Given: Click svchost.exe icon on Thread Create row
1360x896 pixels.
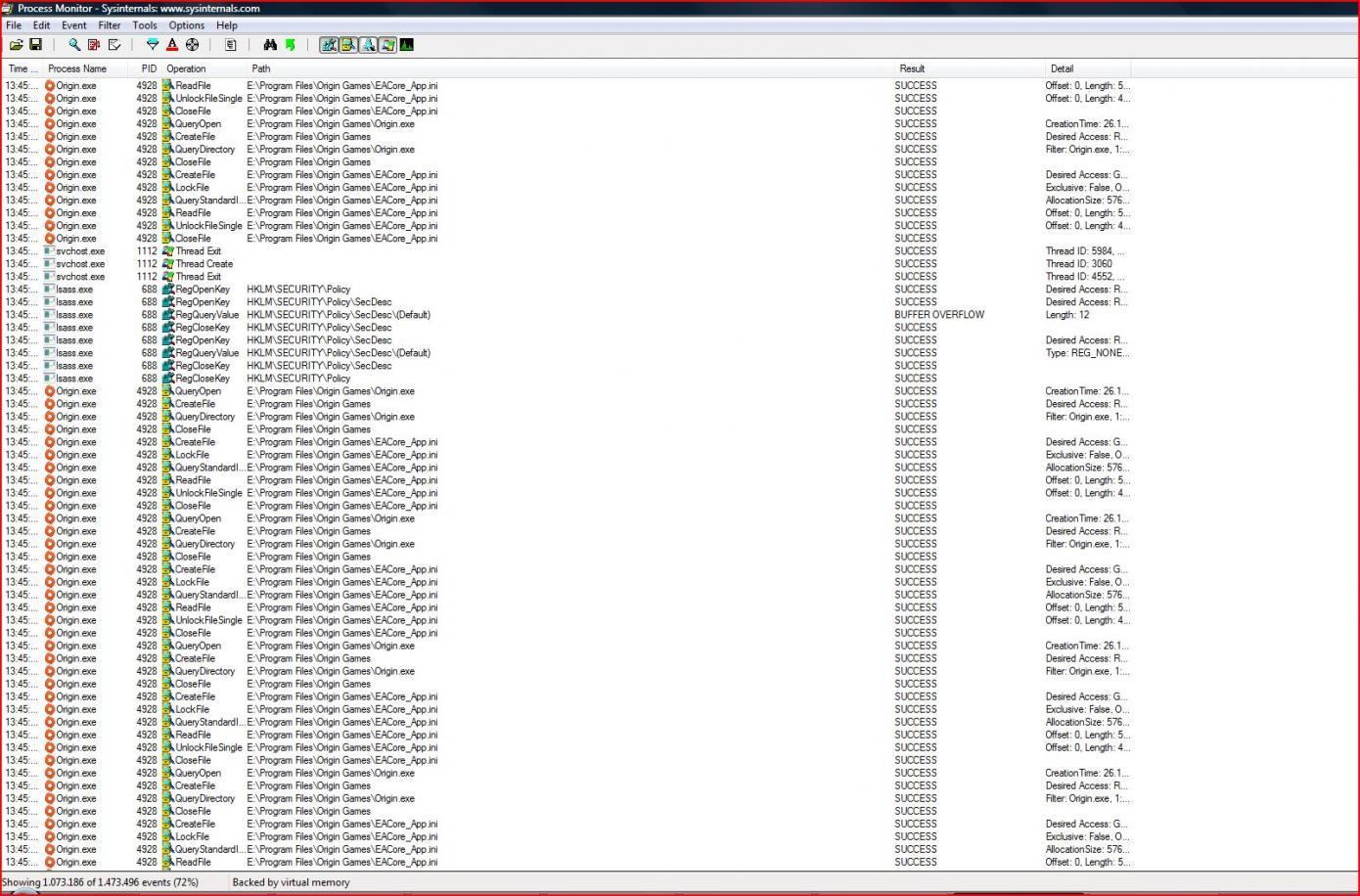Looking at the screenshot, I should 49,264.
